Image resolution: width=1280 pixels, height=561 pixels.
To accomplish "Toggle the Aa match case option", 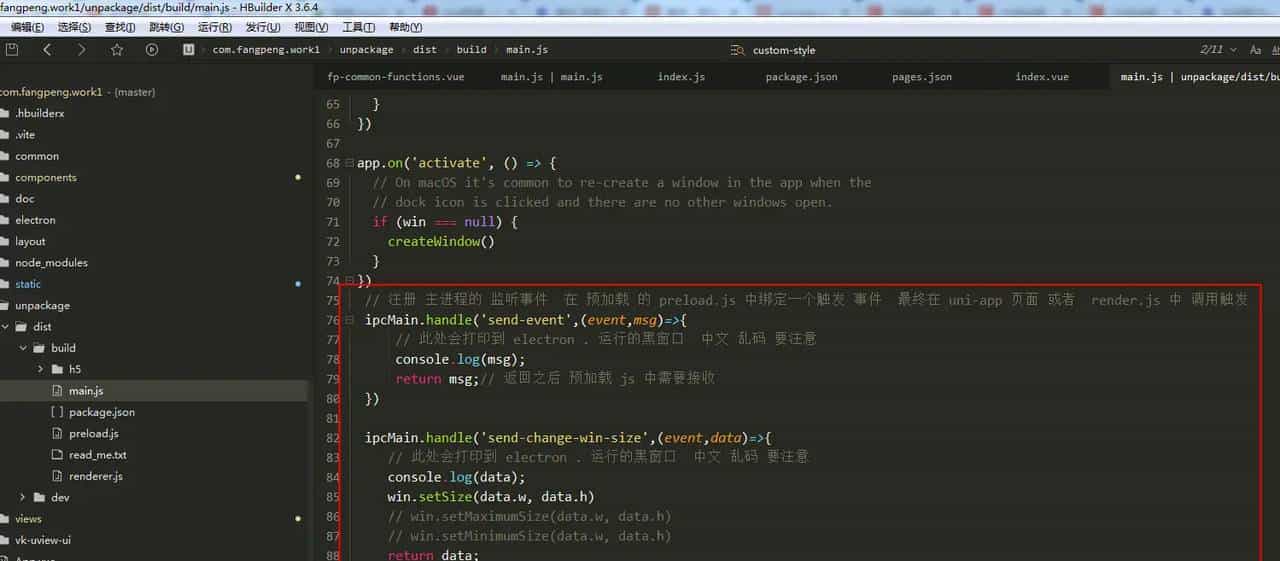I will pos(1256,49).
